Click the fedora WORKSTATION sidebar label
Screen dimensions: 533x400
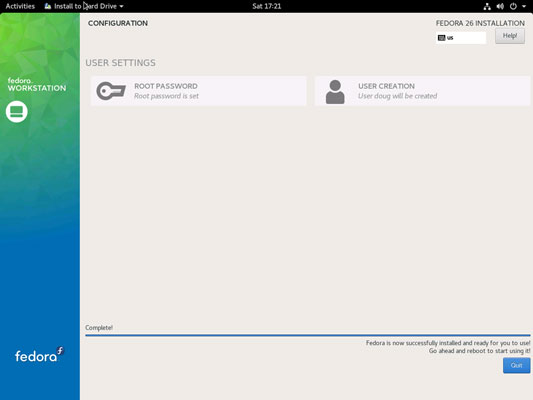(37, 85)
